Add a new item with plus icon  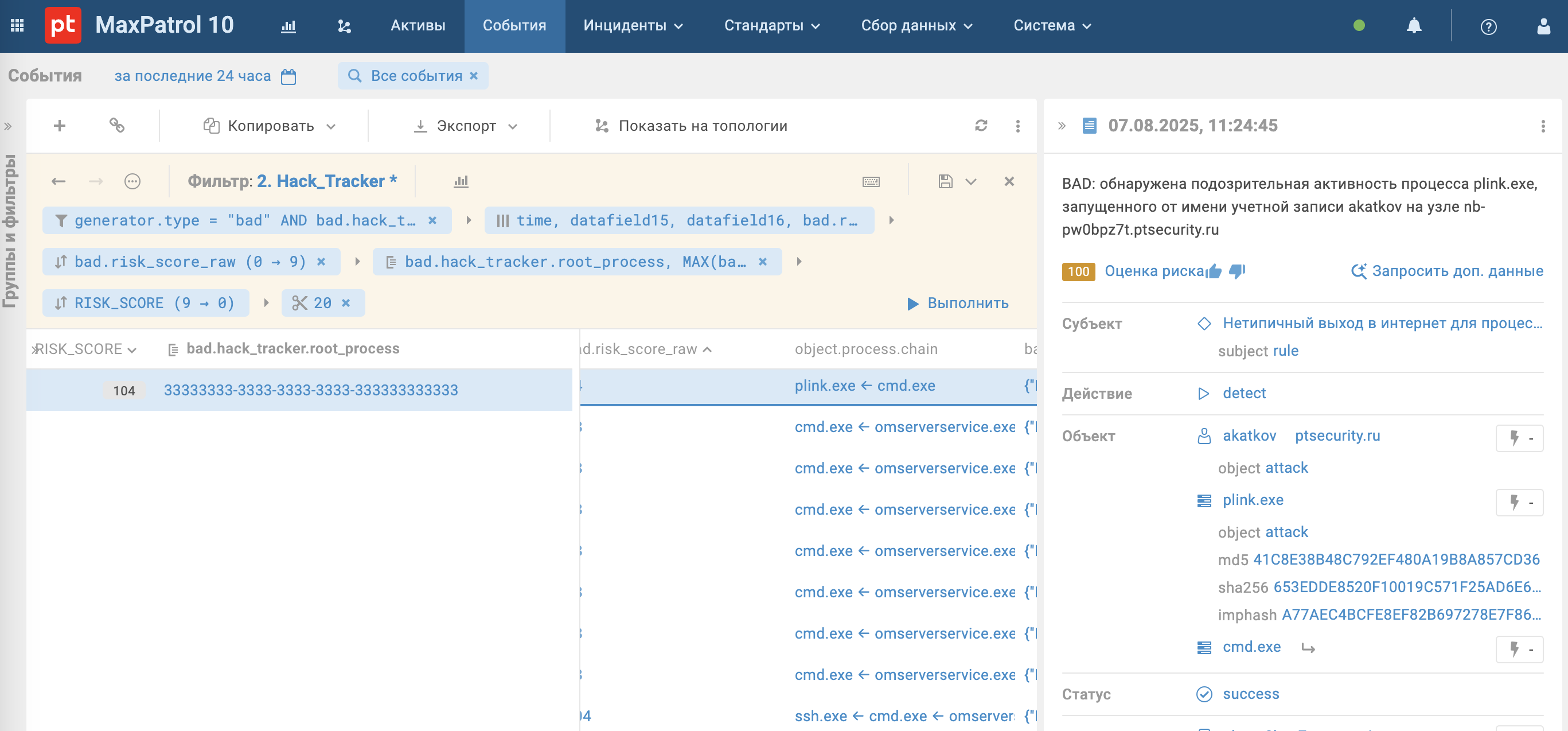click(60, 126)
